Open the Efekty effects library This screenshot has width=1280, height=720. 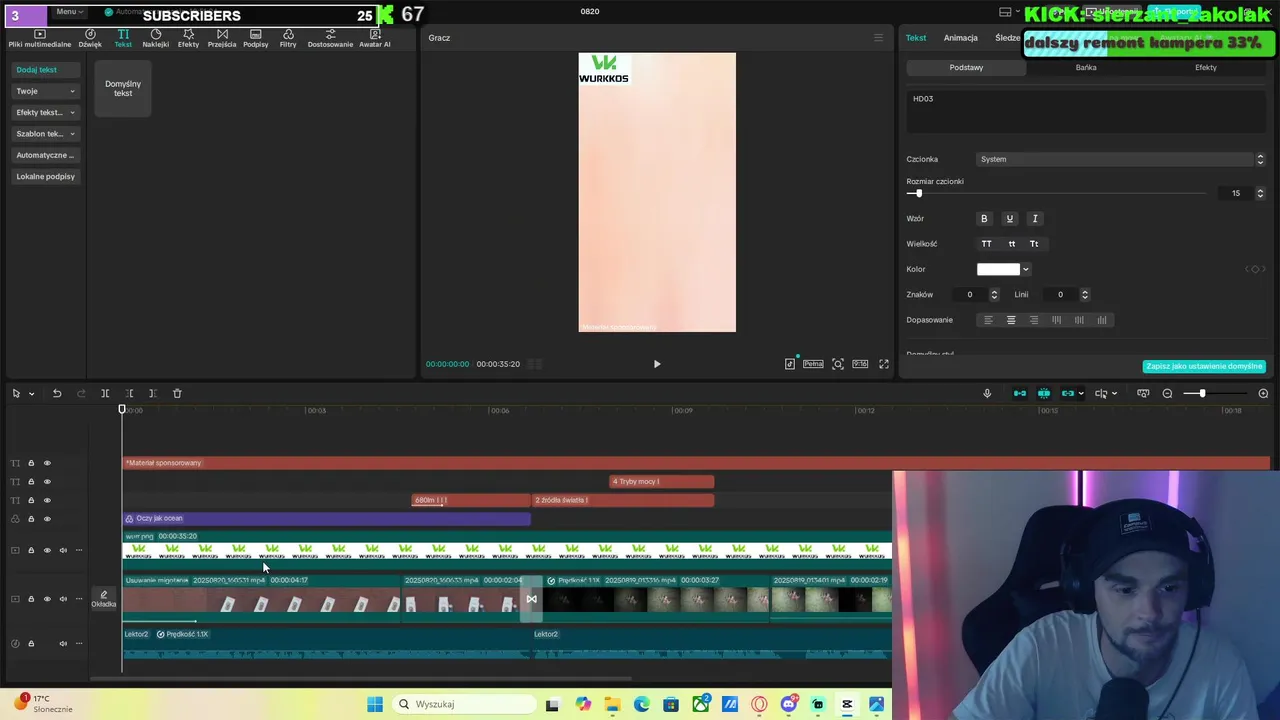(188, 38)
